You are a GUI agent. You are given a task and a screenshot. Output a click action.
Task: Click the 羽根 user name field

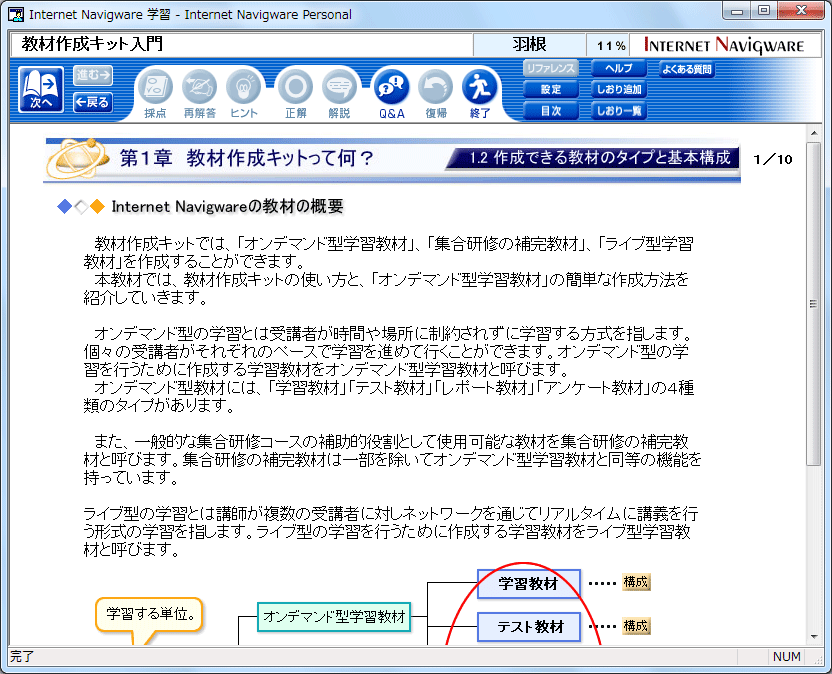[529, 45]
